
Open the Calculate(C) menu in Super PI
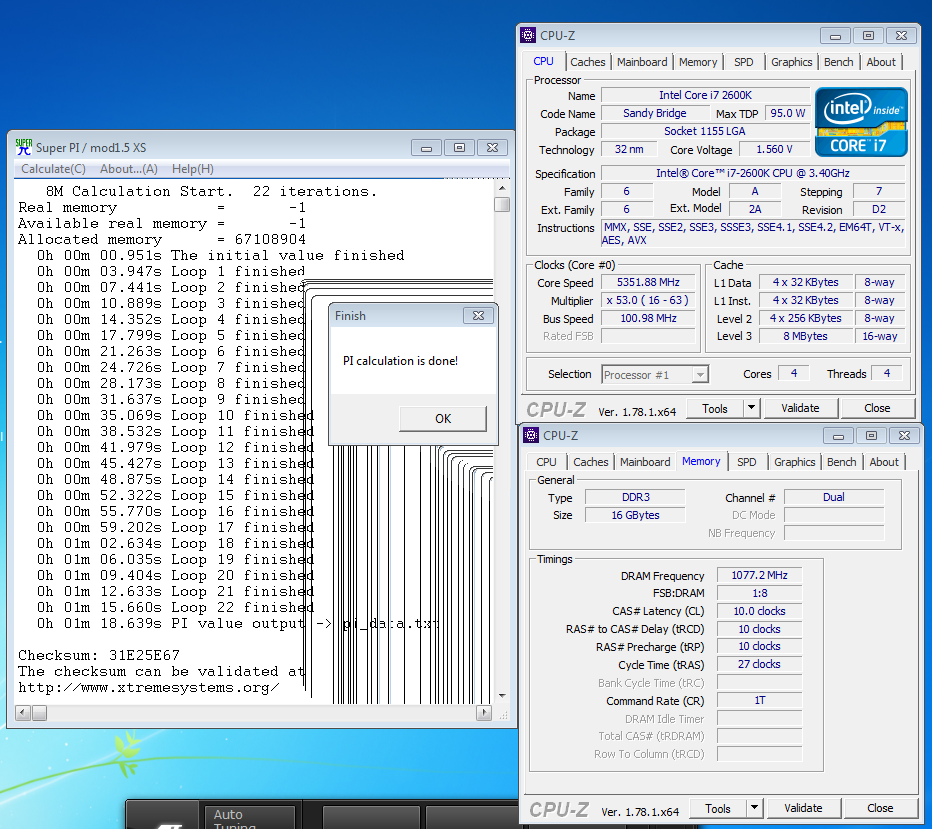point(53,169)
